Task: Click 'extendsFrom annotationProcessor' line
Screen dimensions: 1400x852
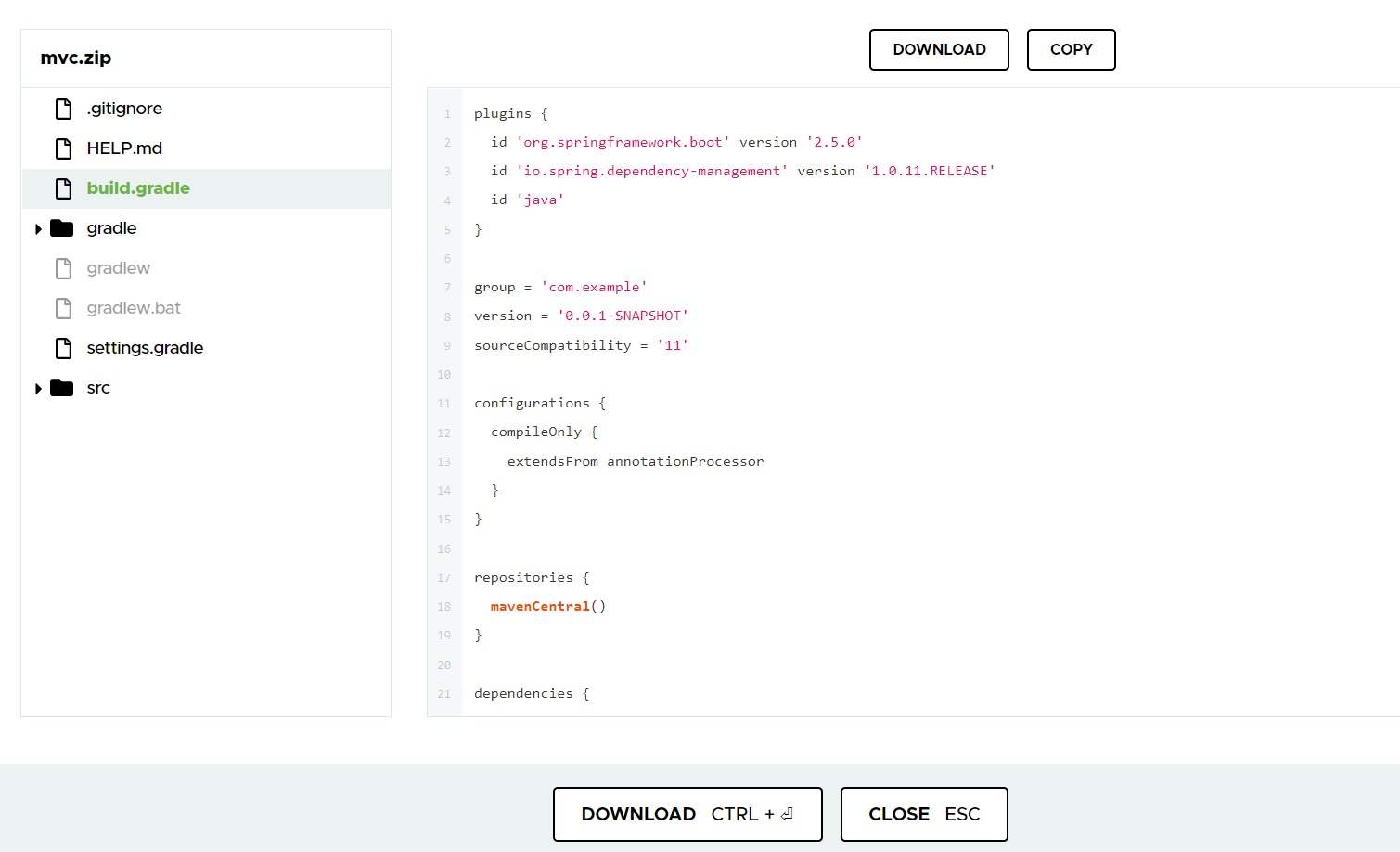Action: click(x=636, y=461)
